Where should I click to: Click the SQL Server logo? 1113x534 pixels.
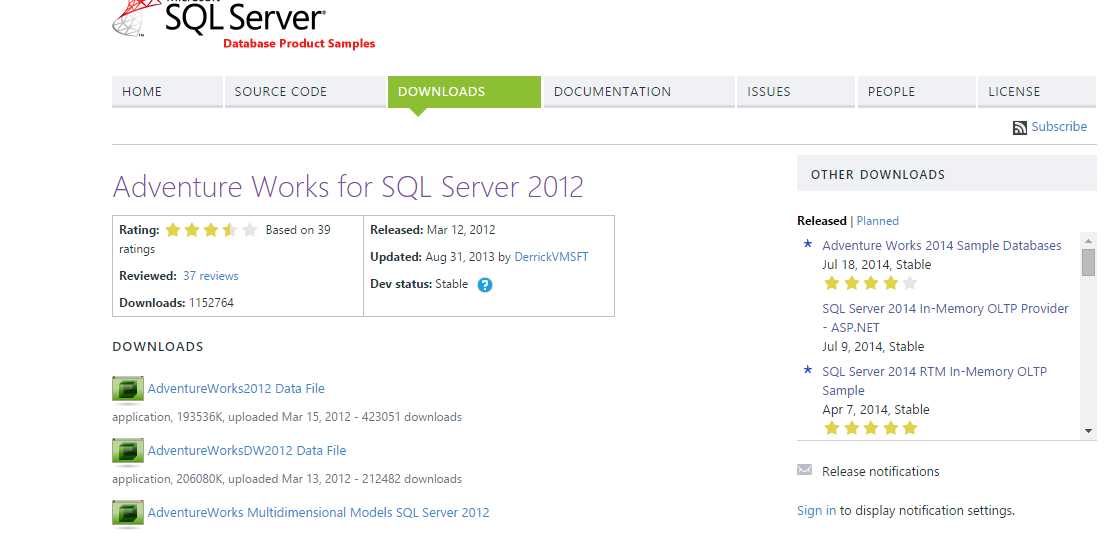tap(219, 18)
